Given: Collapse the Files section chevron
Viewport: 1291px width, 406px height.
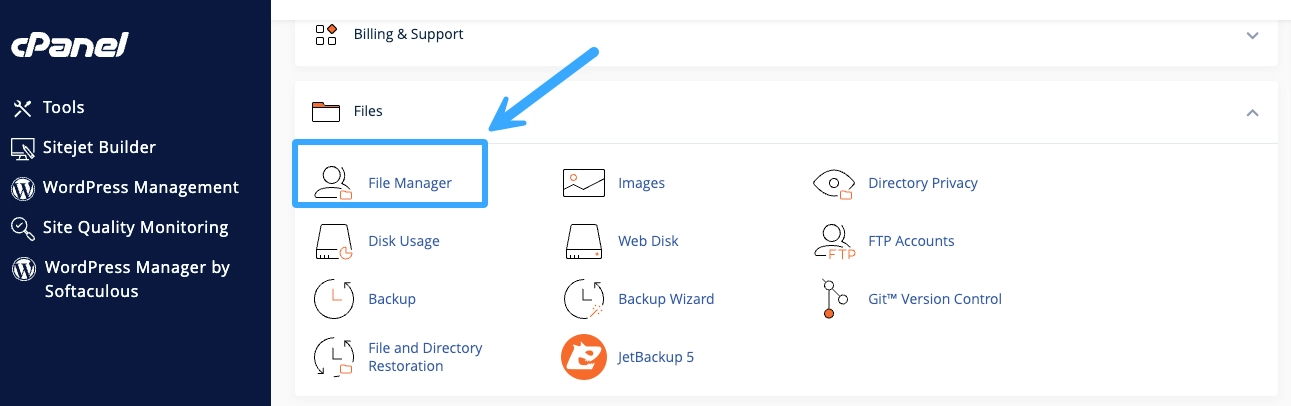Looking at the screenshot, I should (x=1252, y=112).
